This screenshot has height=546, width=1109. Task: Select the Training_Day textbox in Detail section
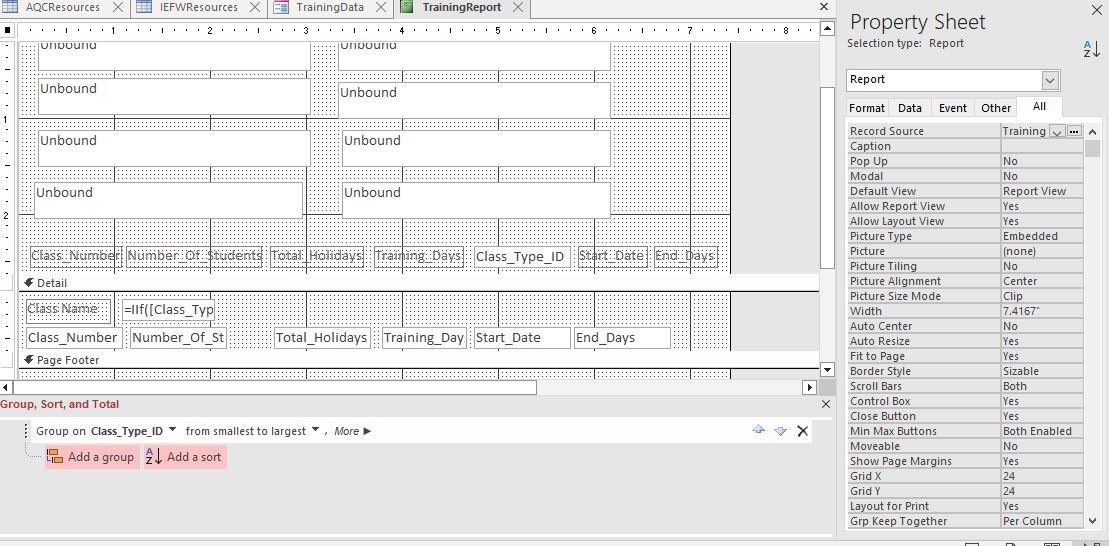tap(424, 338)
